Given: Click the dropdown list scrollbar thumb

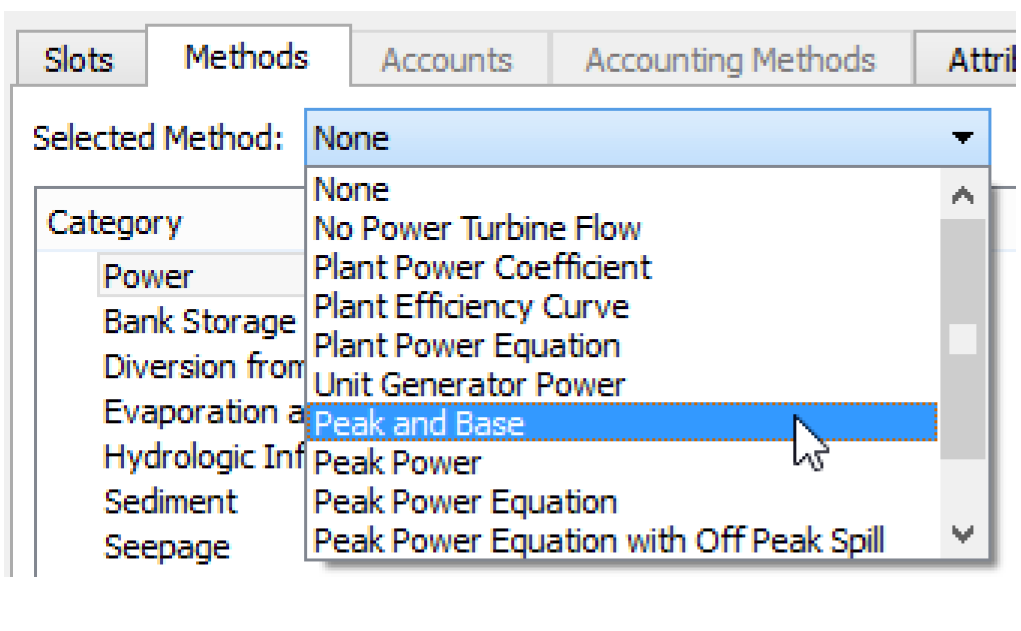Looking at the screenshot, I should click(962, 340).
